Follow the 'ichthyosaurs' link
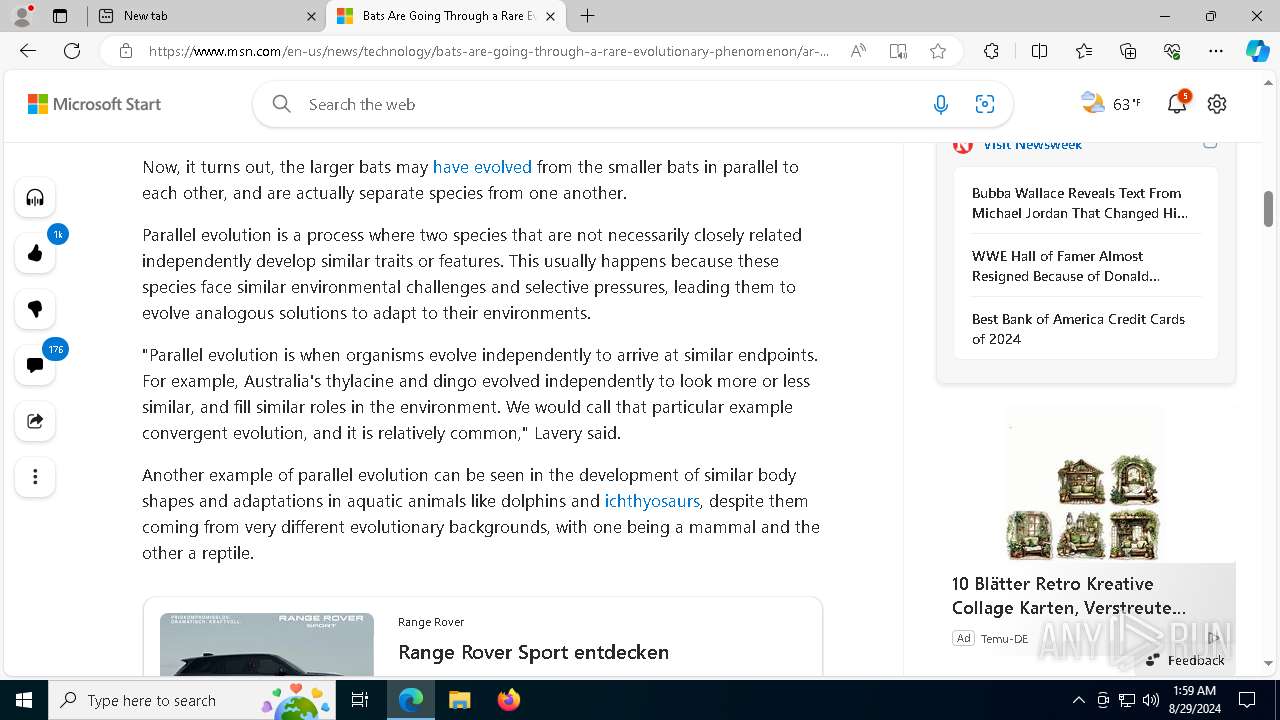This screenshot has width=1280, height=720. (x=652, y=501)
